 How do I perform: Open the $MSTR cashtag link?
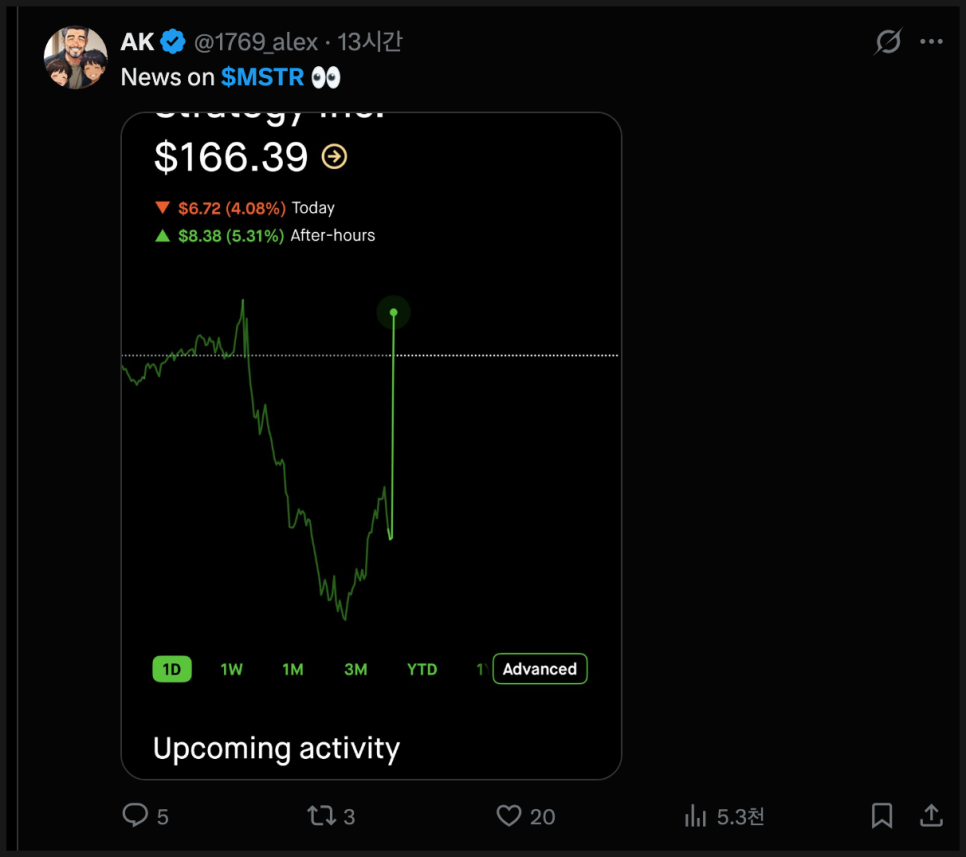pyautogui.click(x=262, y=77)
